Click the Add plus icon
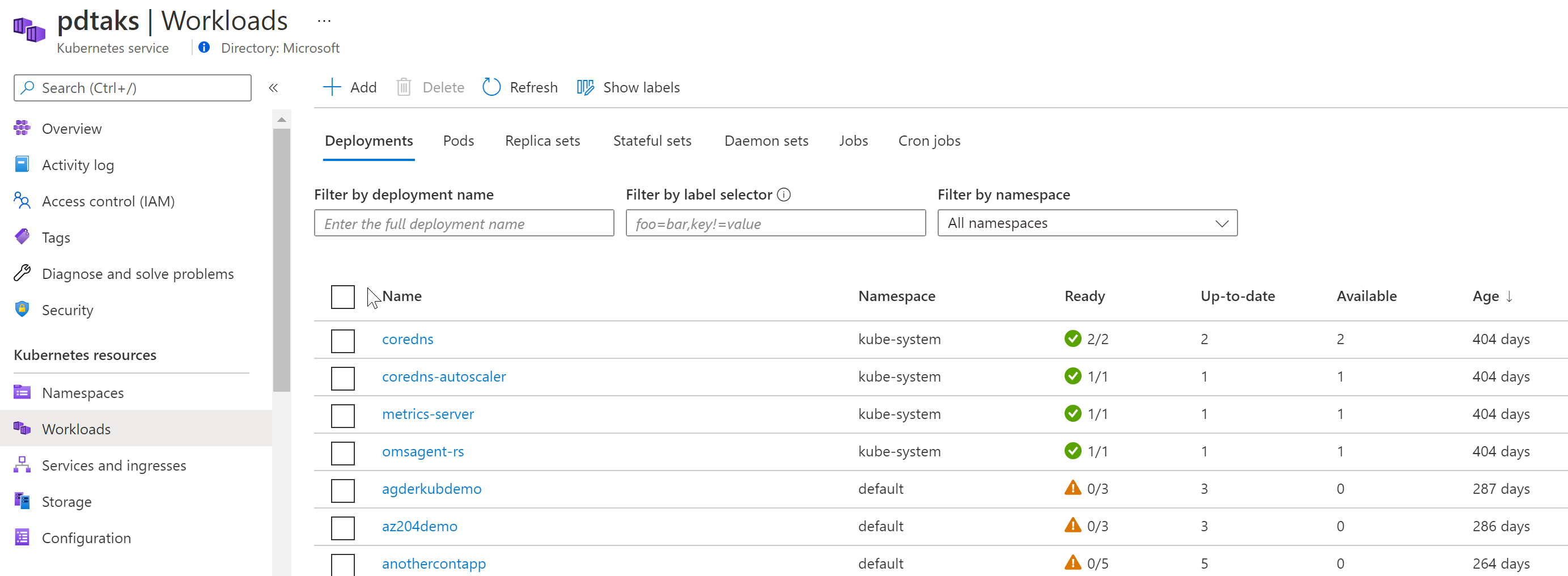Screen dimensions: 1568x576 (x=332, y=87)
